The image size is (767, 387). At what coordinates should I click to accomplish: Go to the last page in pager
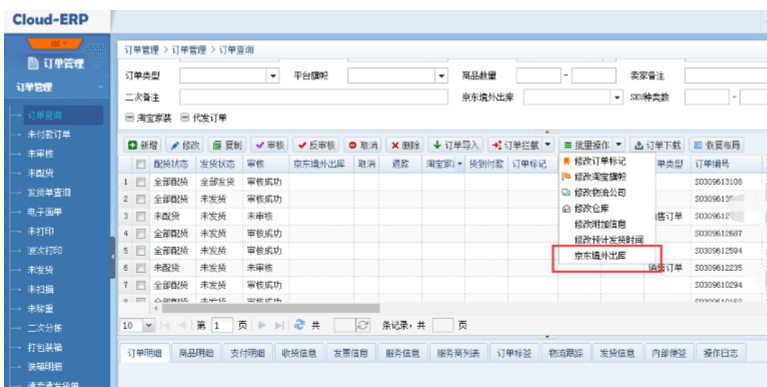point(279,325)
